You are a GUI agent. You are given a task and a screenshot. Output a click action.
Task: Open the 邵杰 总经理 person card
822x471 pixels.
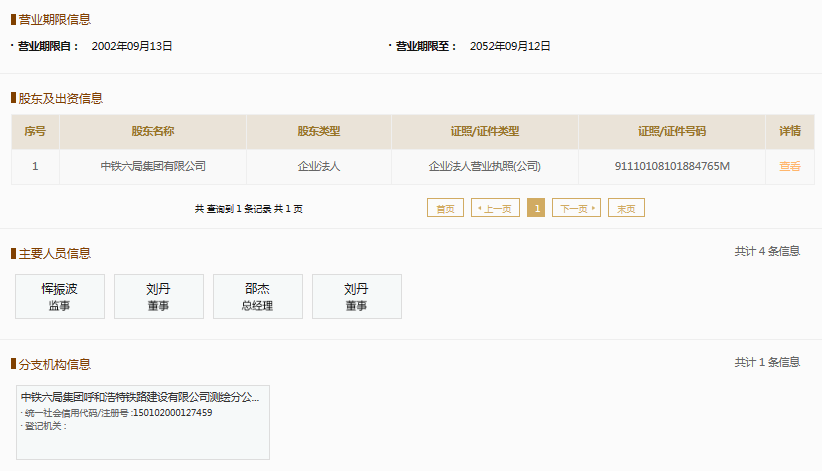click(257, 296)
